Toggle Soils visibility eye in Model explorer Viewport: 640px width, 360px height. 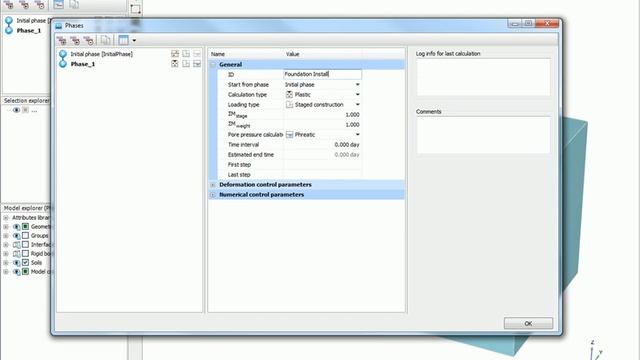(17, 263)
